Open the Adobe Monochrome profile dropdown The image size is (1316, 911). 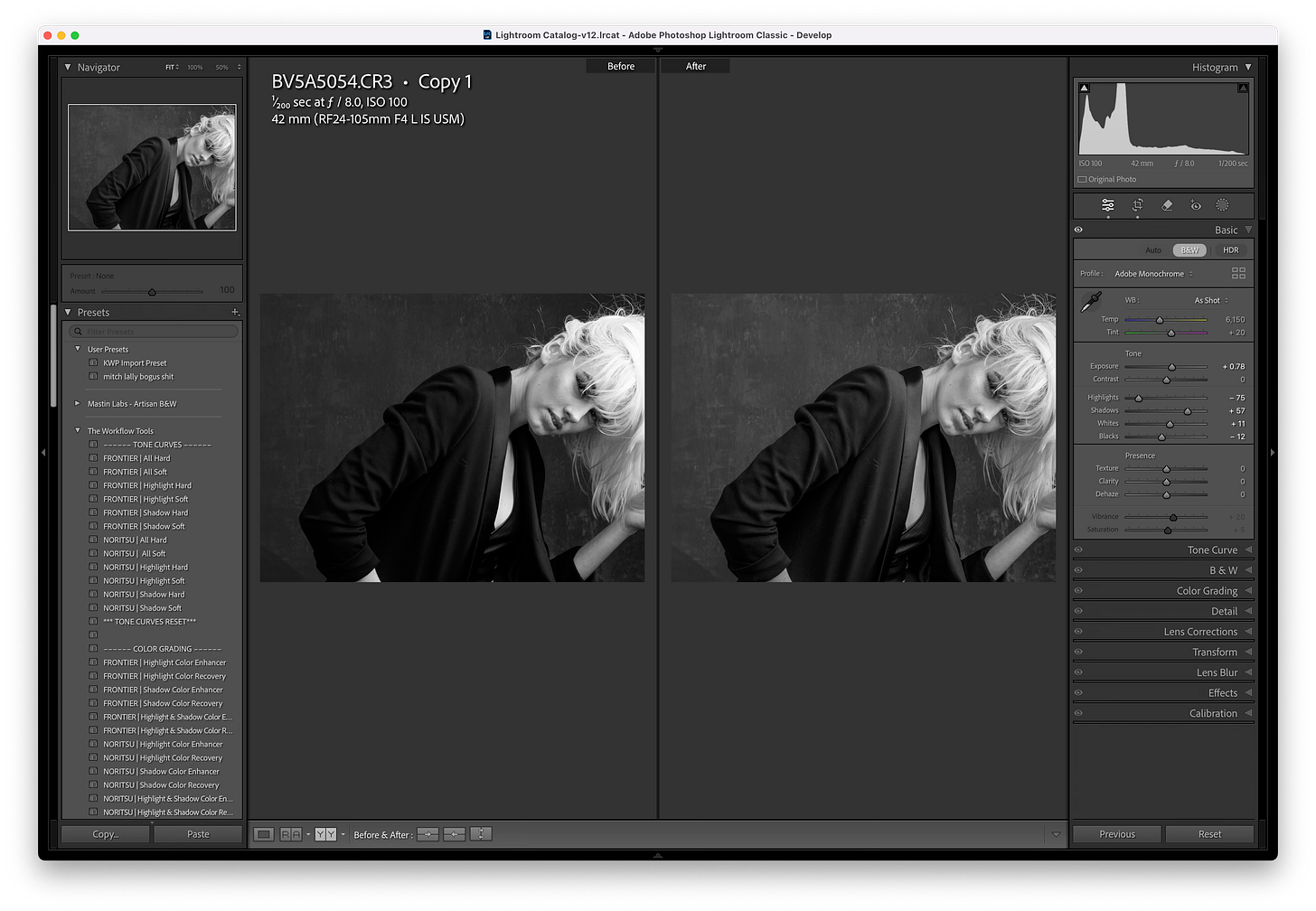(x=1151, y=273)
